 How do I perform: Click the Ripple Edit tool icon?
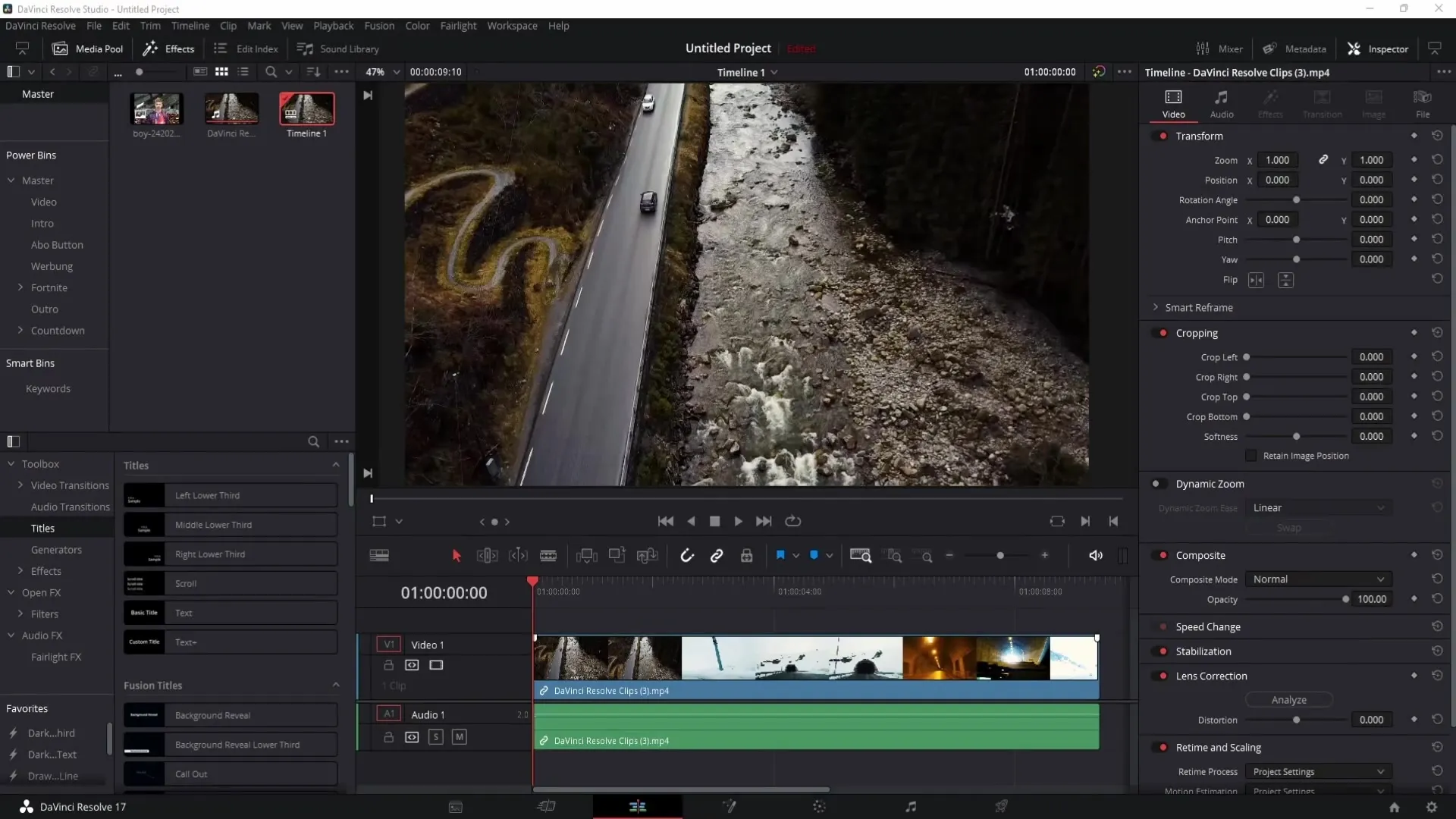coord(487,555)
